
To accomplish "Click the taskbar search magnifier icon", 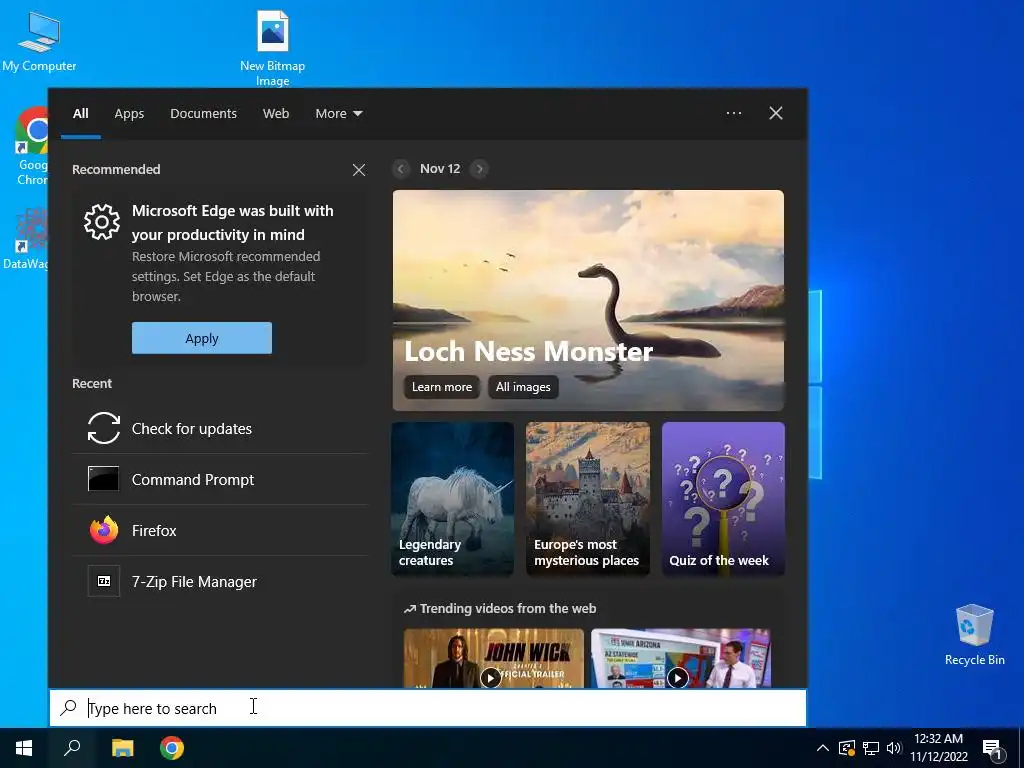I will click(72, 748).
